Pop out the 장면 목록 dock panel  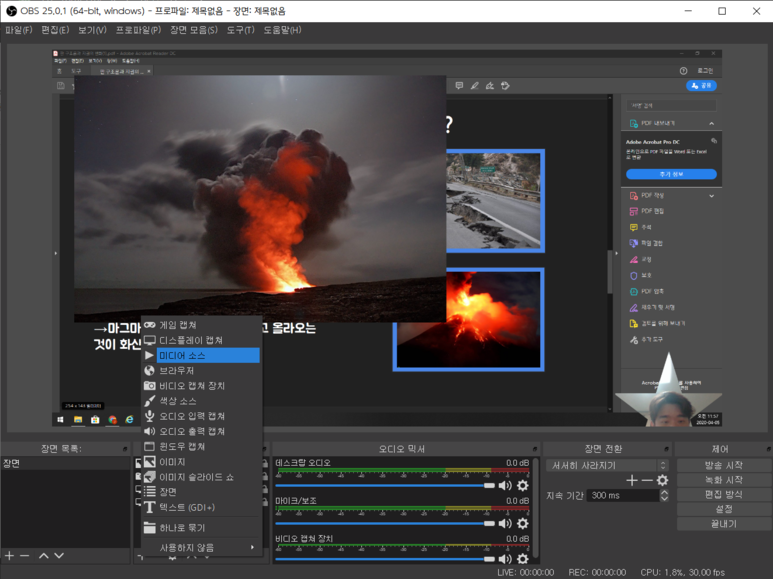125,449
